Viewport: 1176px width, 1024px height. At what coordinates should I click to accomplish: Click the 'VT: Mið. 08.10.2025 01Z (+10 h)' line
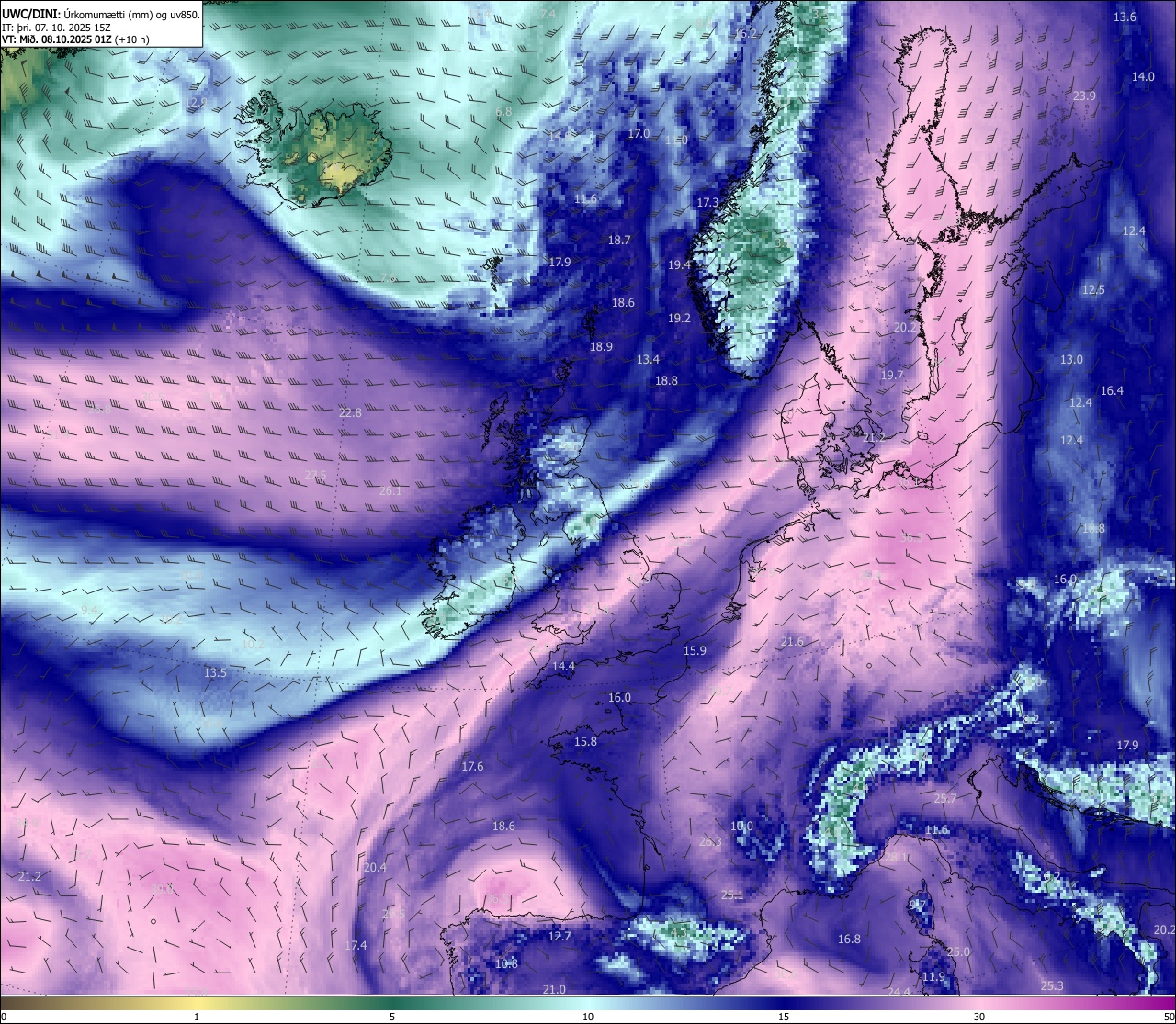pyautogui.click(x=75, y=39)
